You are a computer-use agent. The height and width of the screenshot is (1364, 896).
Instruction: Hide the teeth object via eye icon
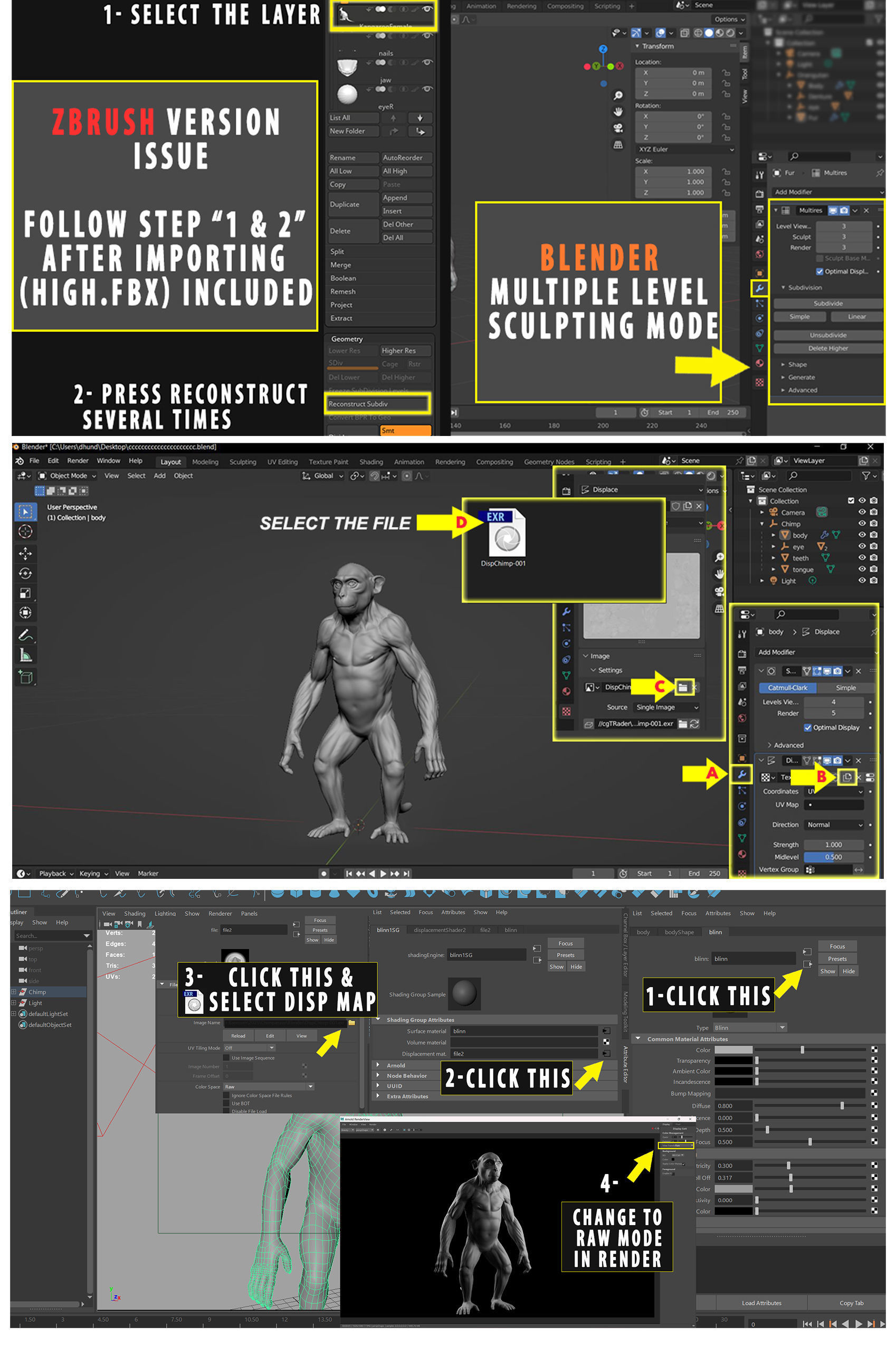coord(861,557)
